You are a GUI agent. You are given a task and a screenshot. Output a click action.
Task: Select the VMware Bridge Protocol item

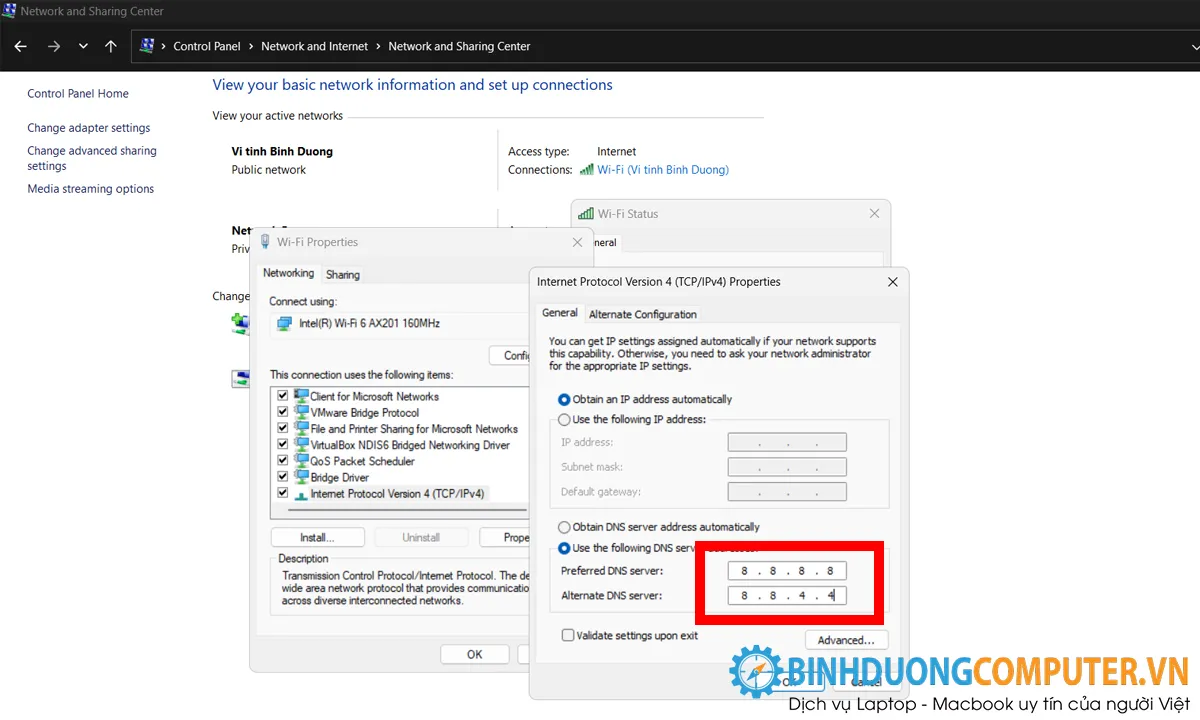pyautogui.click(x=364, y=412)
